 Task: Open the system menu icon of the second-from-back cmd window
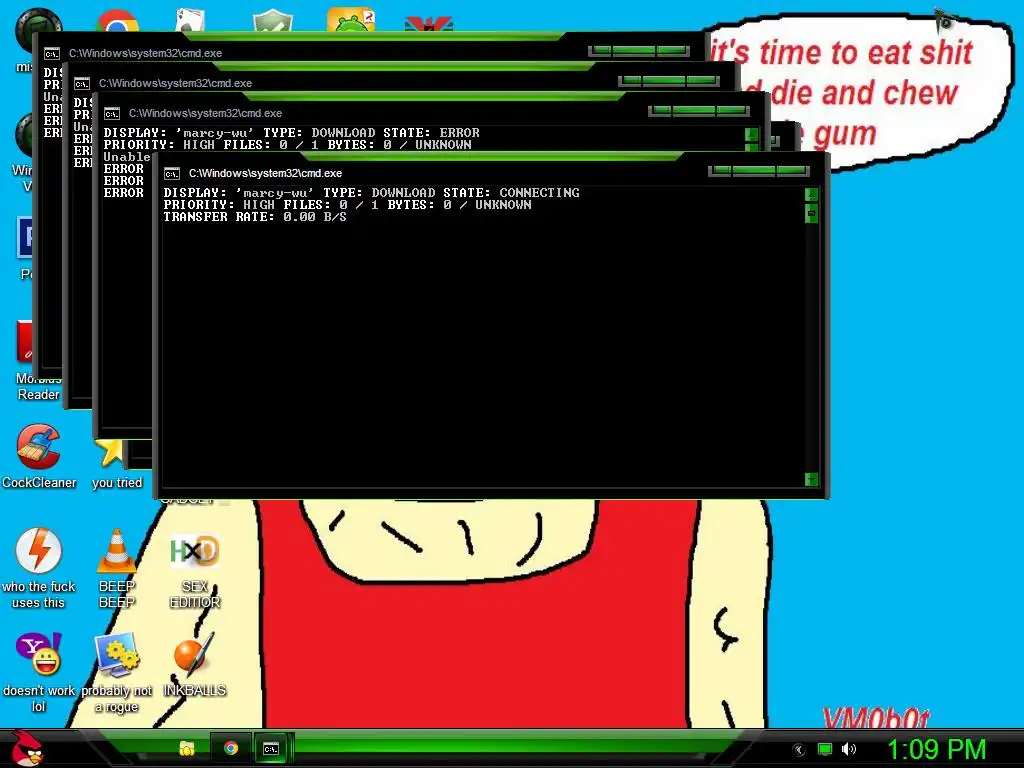(x=82, y=84)
